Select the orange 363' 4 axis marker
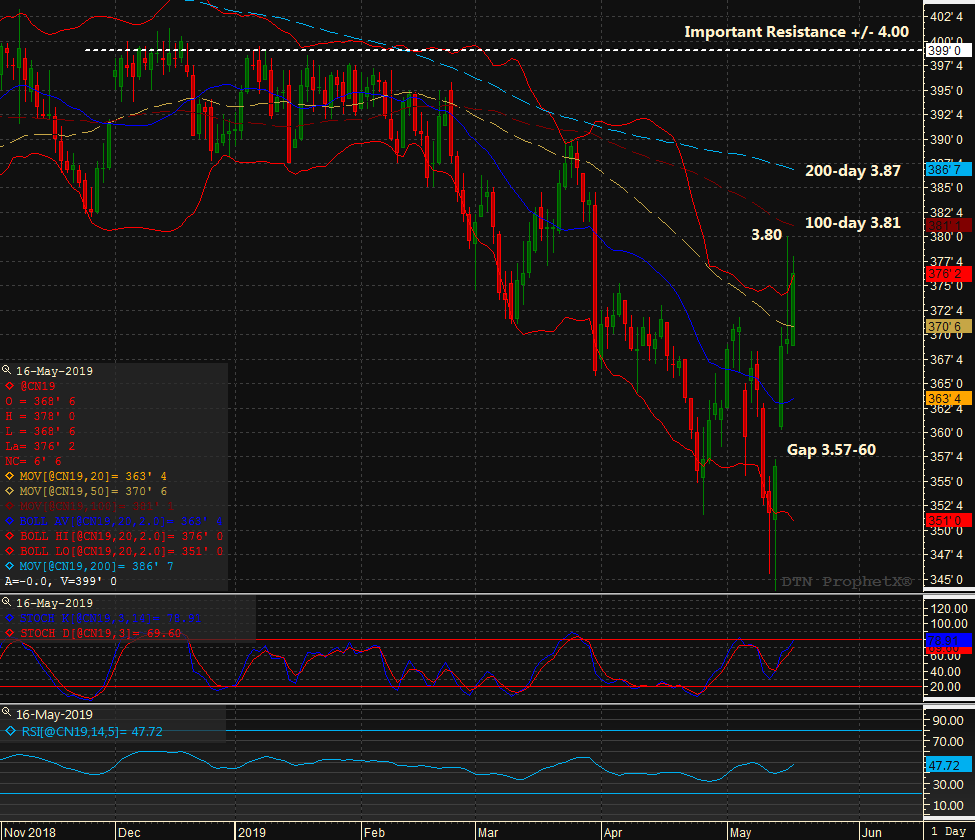Viewport: 975px width, 840px height. (x=948, y=399)
